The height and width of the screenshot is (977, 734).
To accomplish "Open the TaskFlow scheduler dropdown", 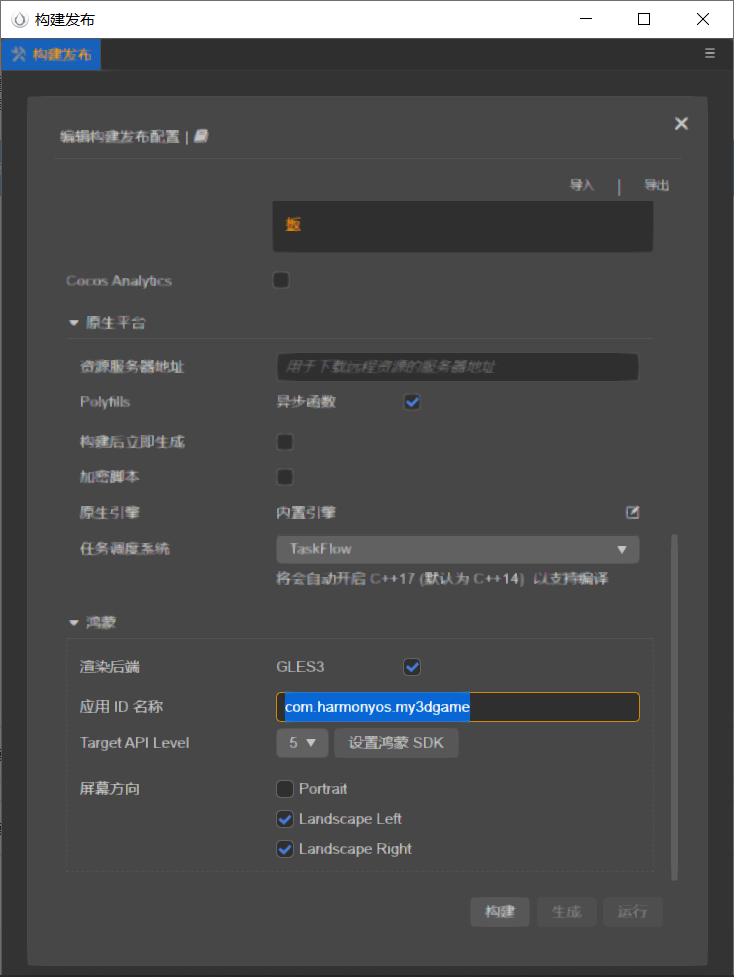I will coord(458,549).
